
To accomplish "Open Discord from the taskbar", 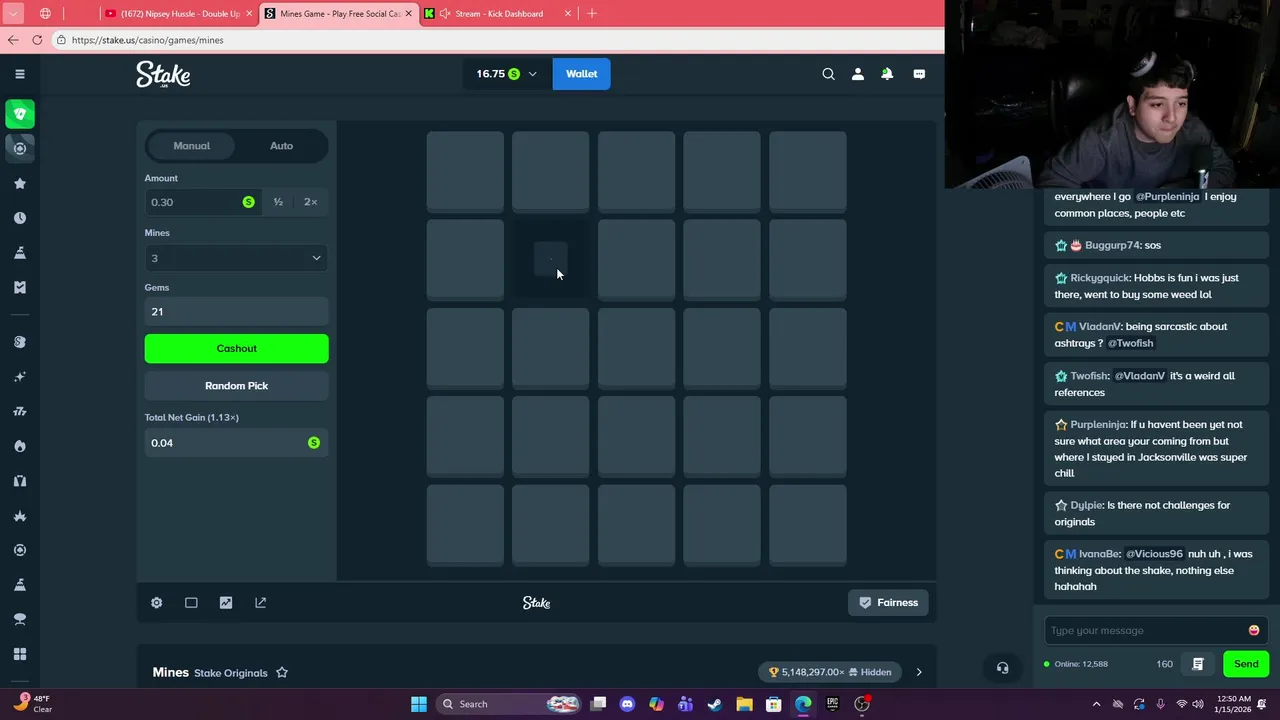I will point(627,704).
